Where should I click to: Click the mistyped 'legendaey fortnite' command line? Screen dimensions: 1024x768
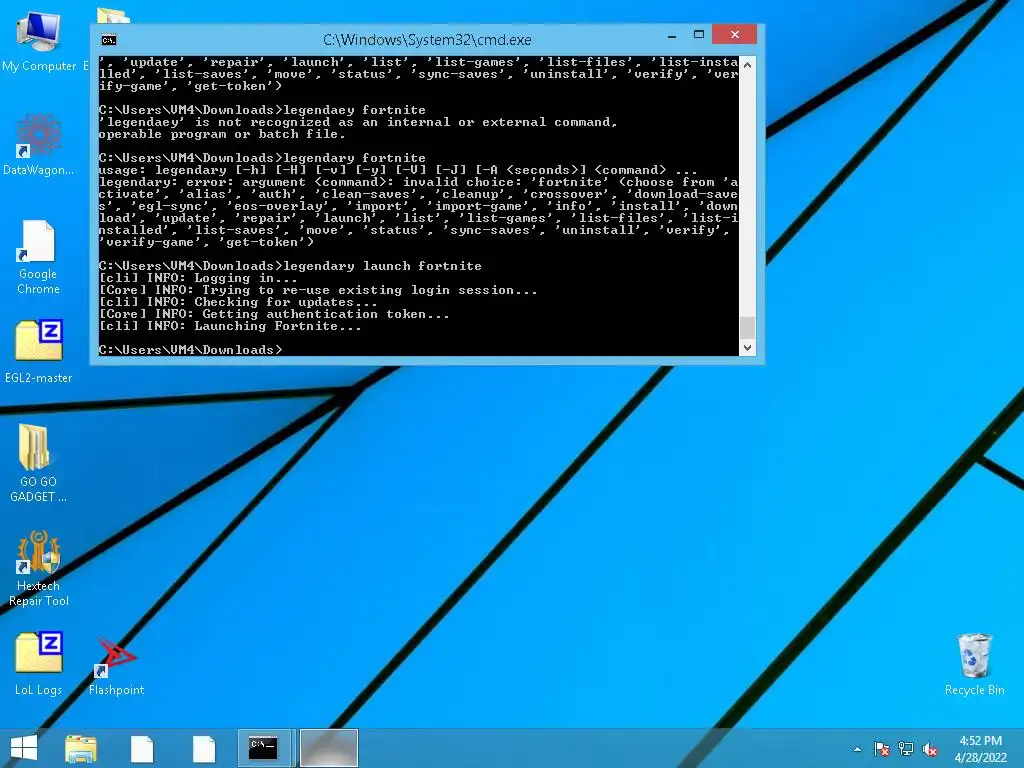[262, 110]
